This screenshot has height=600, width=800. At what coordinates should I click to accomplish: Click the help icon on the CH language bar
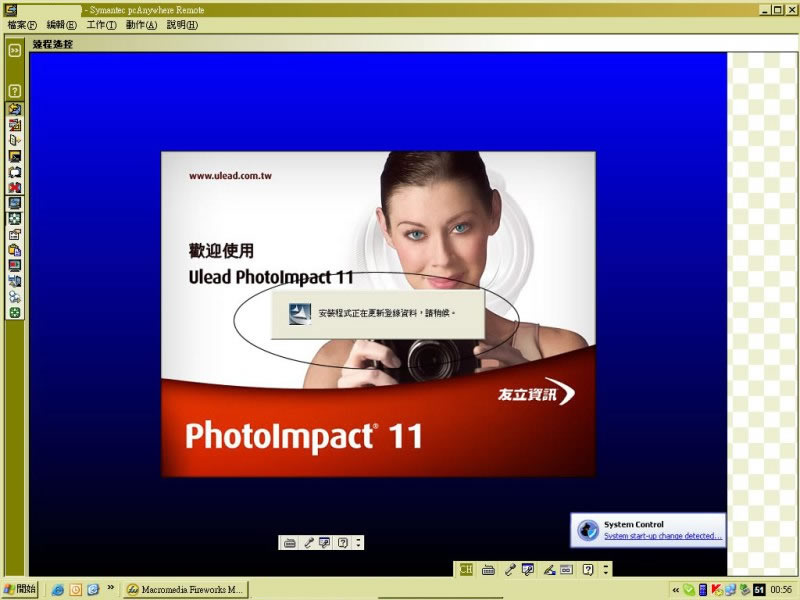pyautogui.click(x=588, y=570)
